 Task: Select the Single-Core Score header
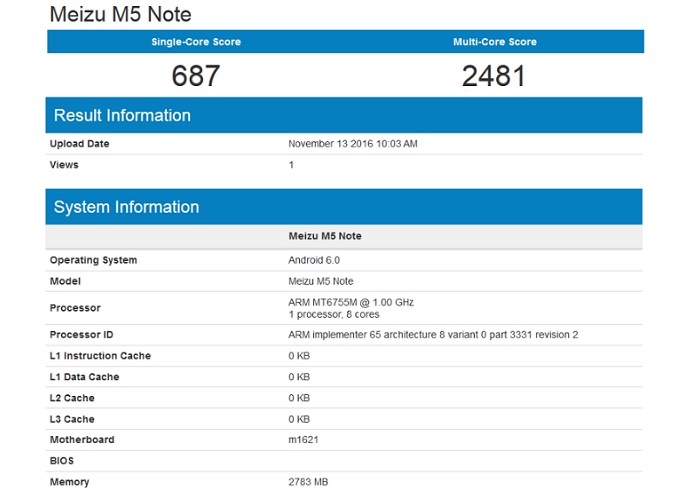196,42
